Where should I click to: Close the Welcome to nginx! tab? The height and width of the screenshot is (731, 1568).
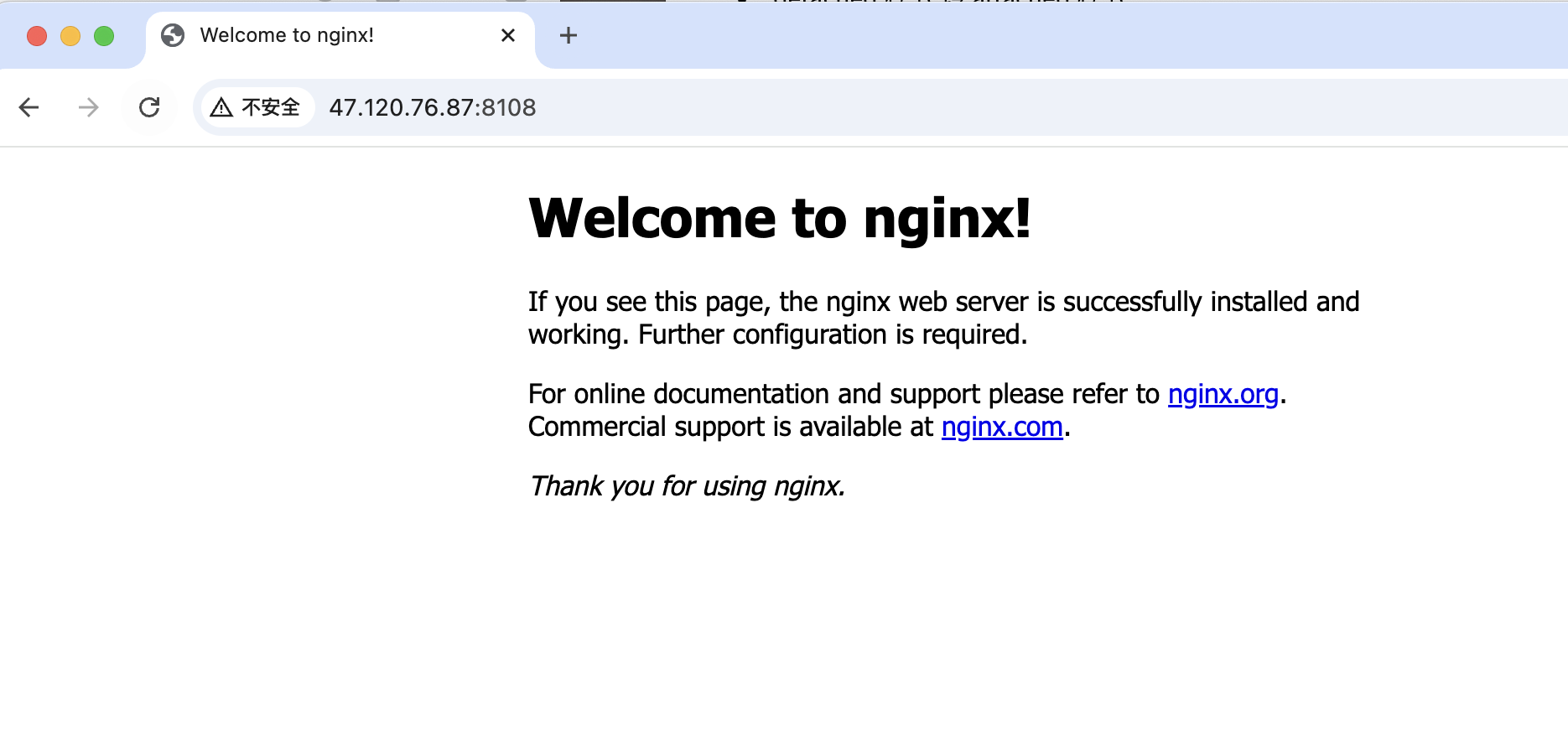508,35
